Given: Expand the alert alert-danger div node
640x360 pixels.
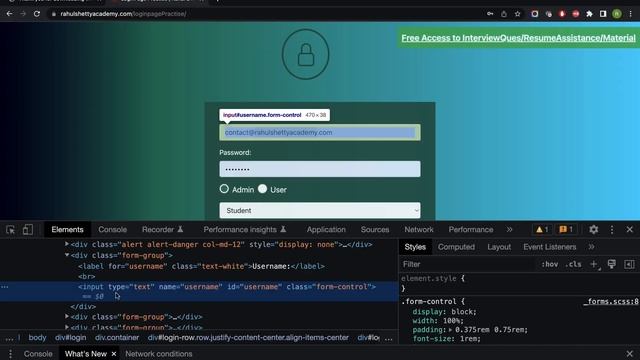Looking at the screenshot, I should pos(67,244).
